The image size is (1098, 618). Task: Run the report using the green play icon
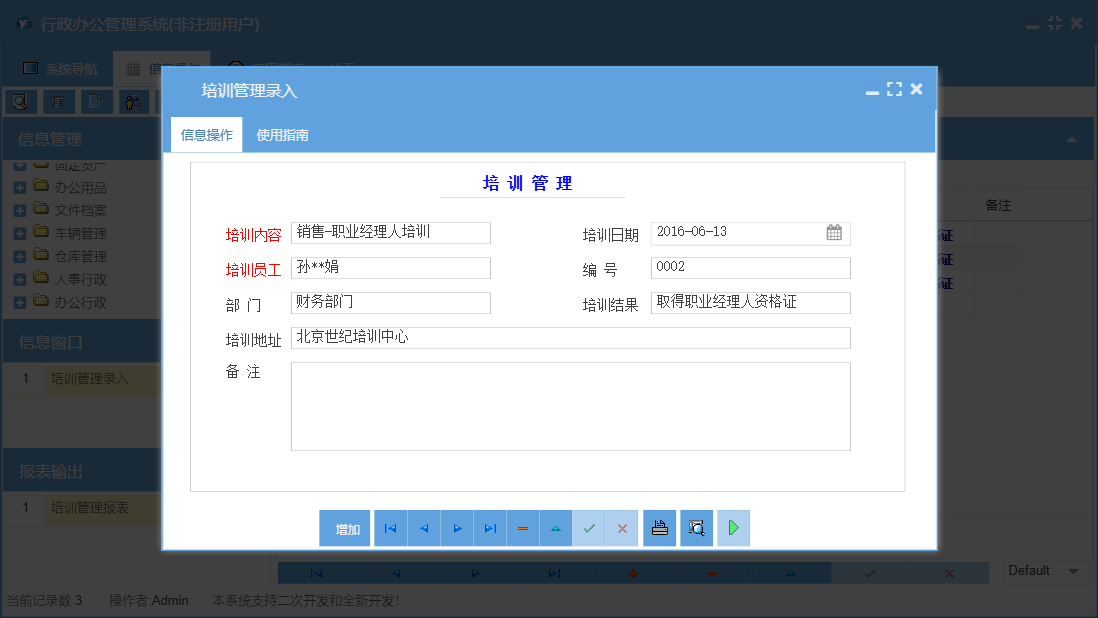pos(733,528)
